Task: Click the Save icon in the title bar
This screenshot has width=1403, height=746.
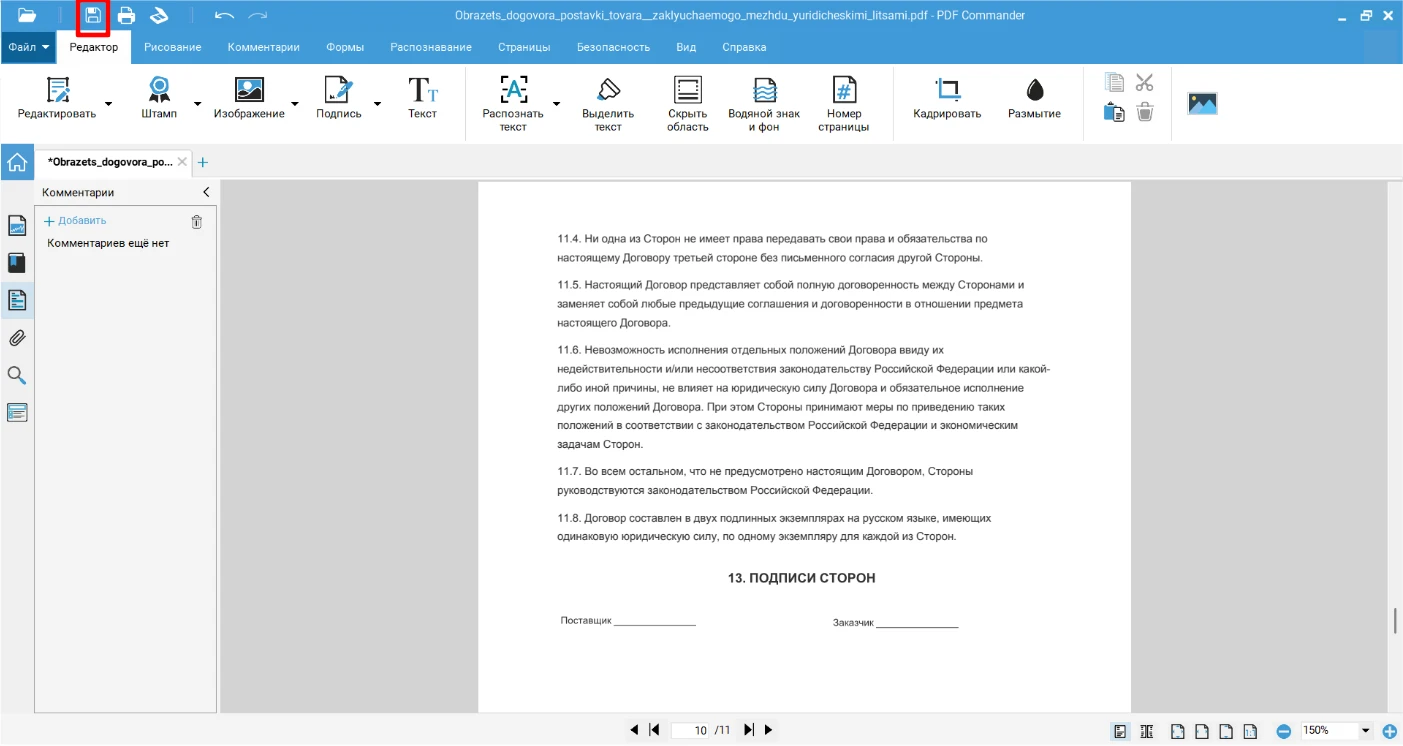Action: point(93,15)
